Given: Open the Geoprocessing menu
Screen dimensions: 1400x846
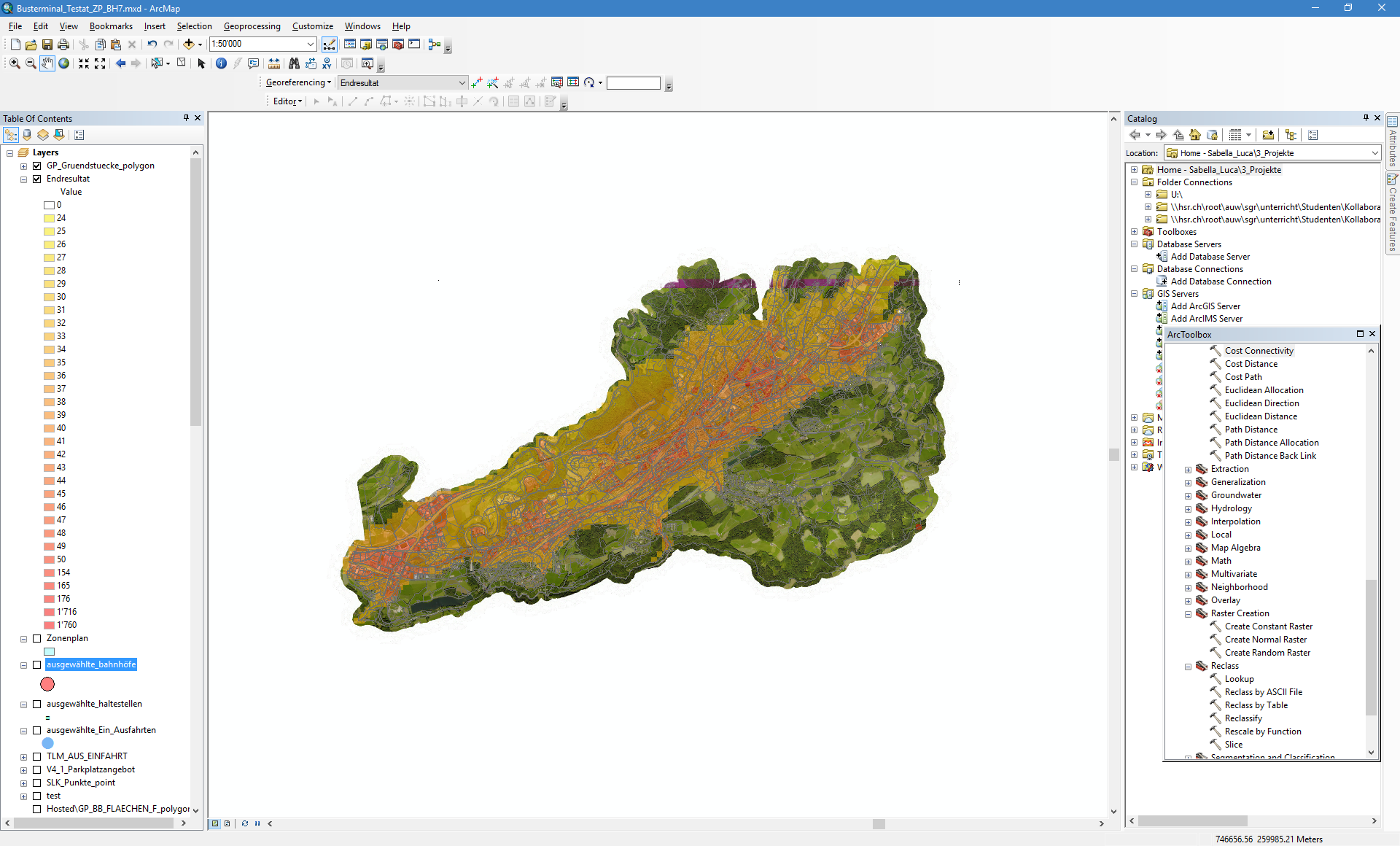Looking at the screenshot, I should [x=252, y=26].
